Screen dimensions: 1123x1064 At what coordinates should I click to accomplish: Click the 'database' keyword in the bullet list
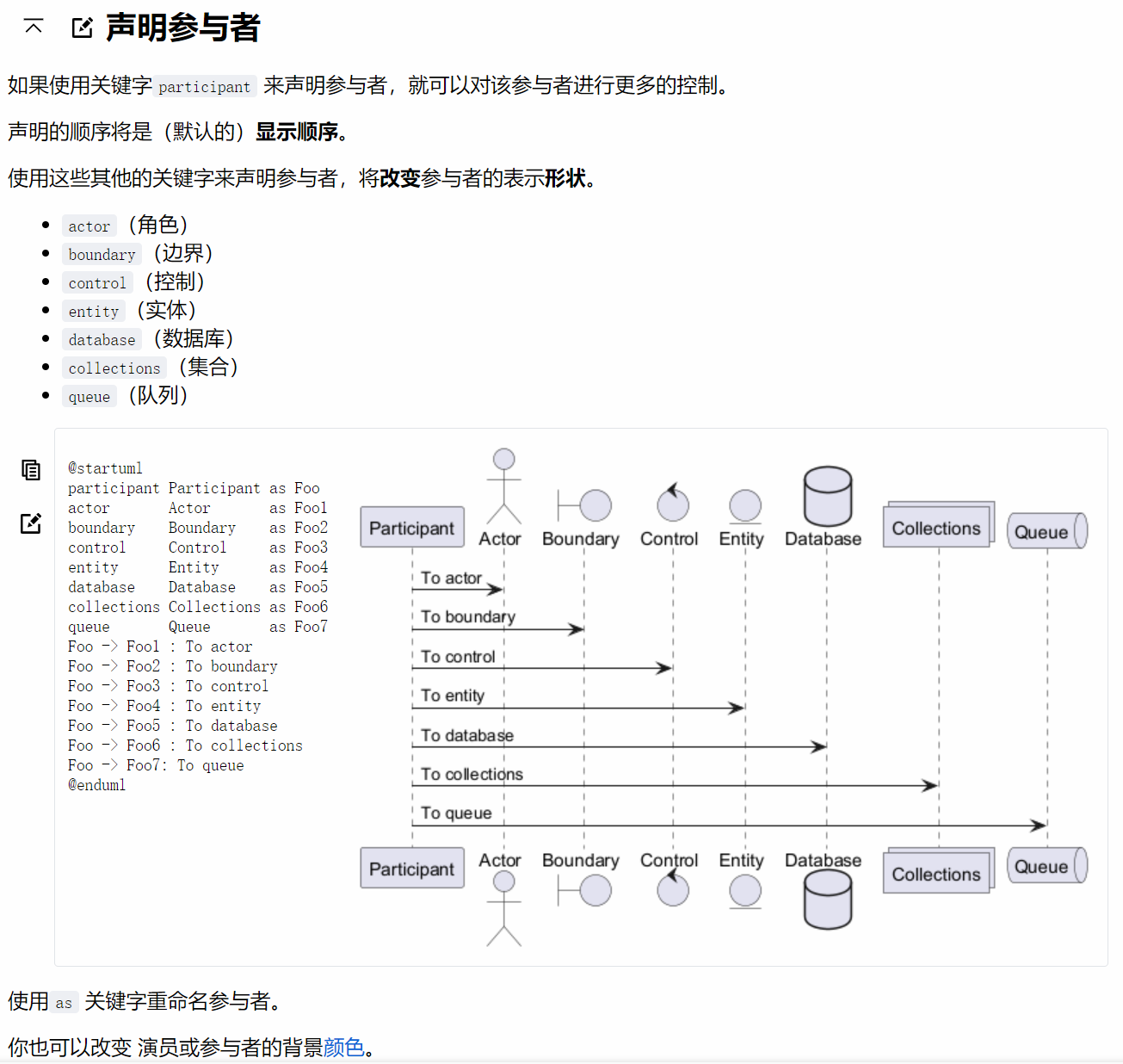[x=102, y=339]
